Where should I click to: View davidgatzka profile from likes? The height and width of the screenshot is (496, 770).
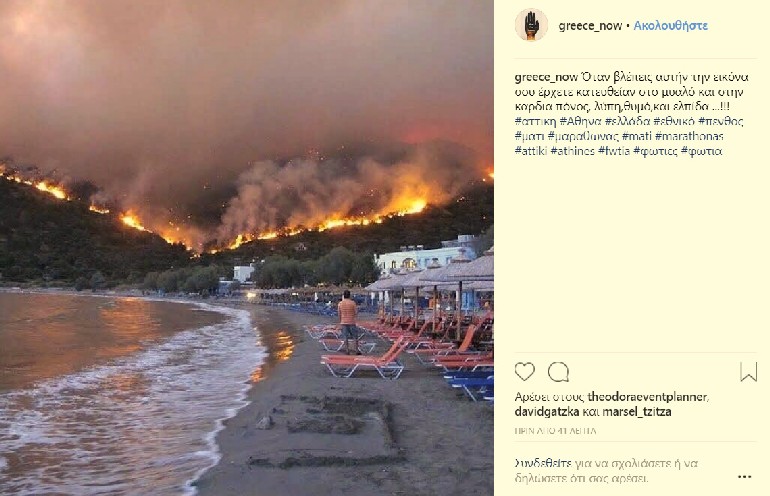tap(547, 412)
